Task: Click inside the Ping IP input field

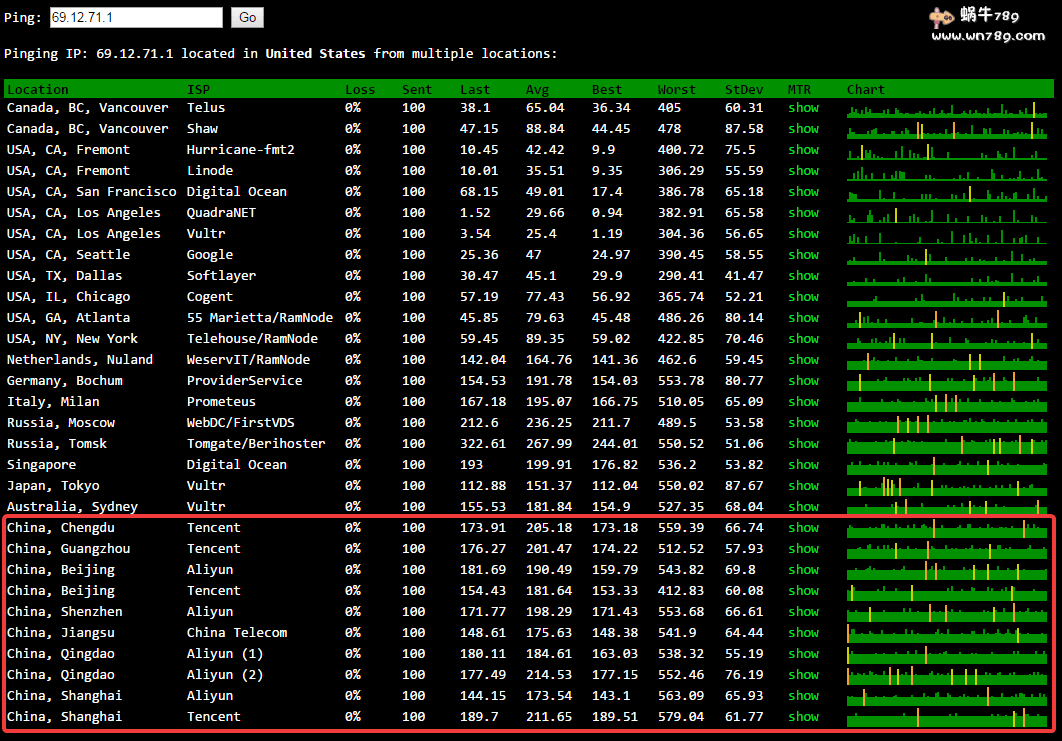Action: (x=136, y=16)
